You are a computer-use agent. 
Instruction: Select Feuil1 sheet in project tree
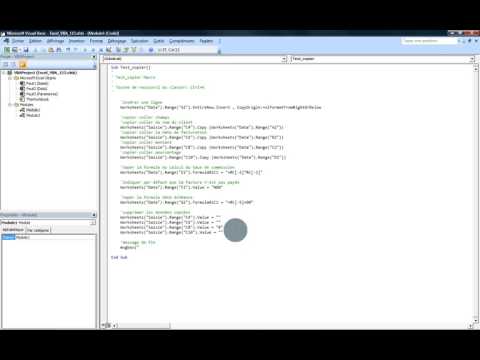(x=34, y=83)
